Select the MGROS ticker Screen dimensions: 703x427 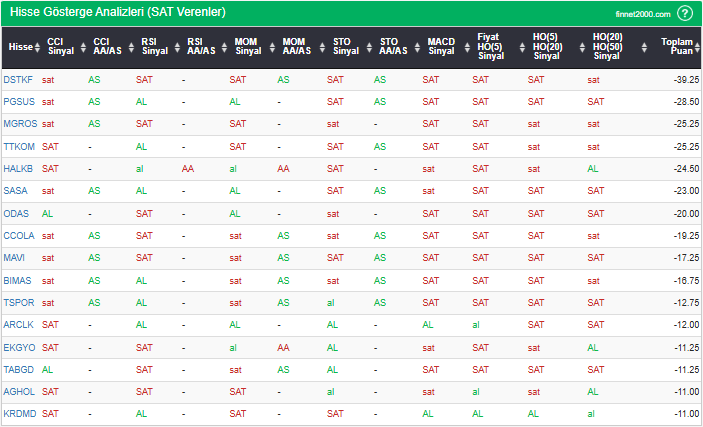pyautogui.click(x=20, y=124)
